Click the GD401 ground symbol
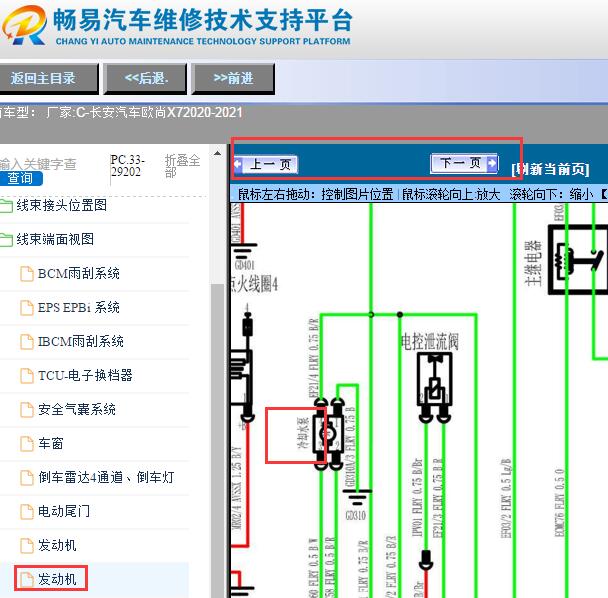This screenshot has width=608, height=598. point(244,251)
